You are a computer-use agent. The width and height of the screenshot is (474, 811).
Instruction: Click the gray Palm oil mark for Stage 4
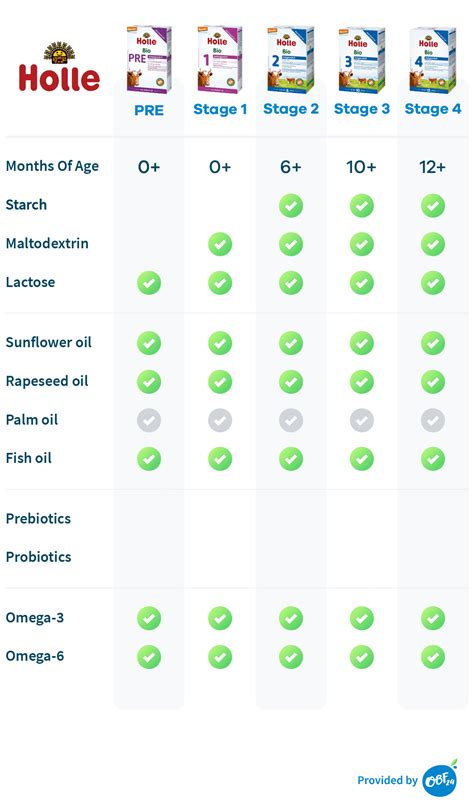(433, 420)
